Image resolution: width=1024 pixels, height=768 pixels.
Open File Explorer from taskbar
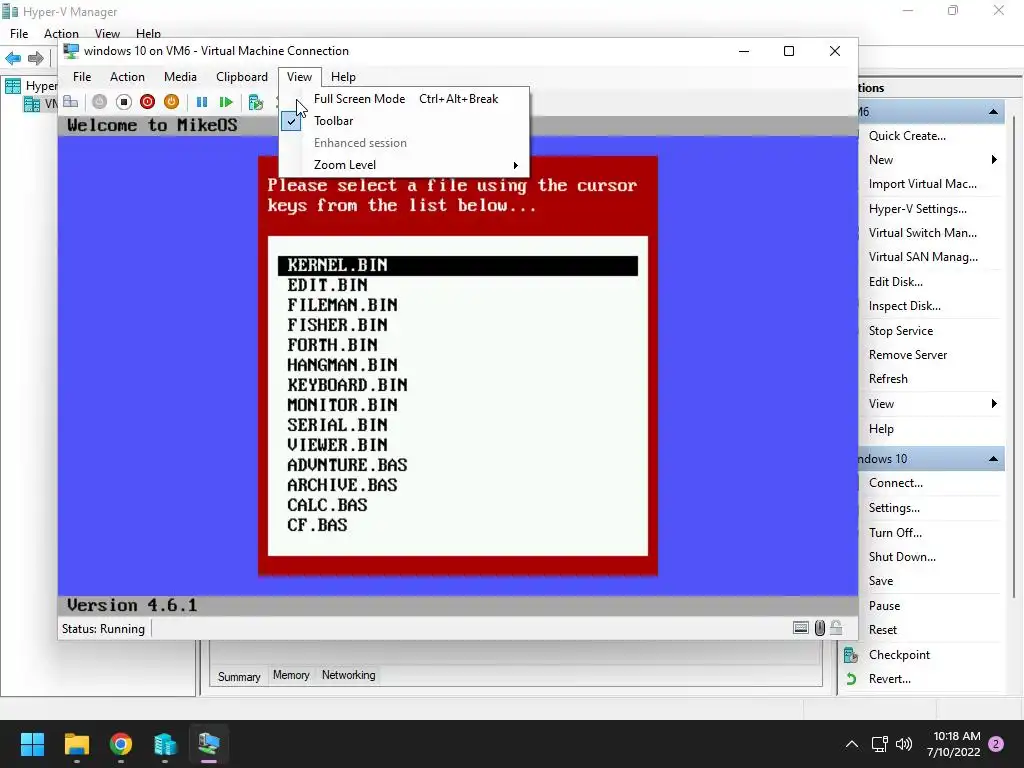tap(77, 744)
